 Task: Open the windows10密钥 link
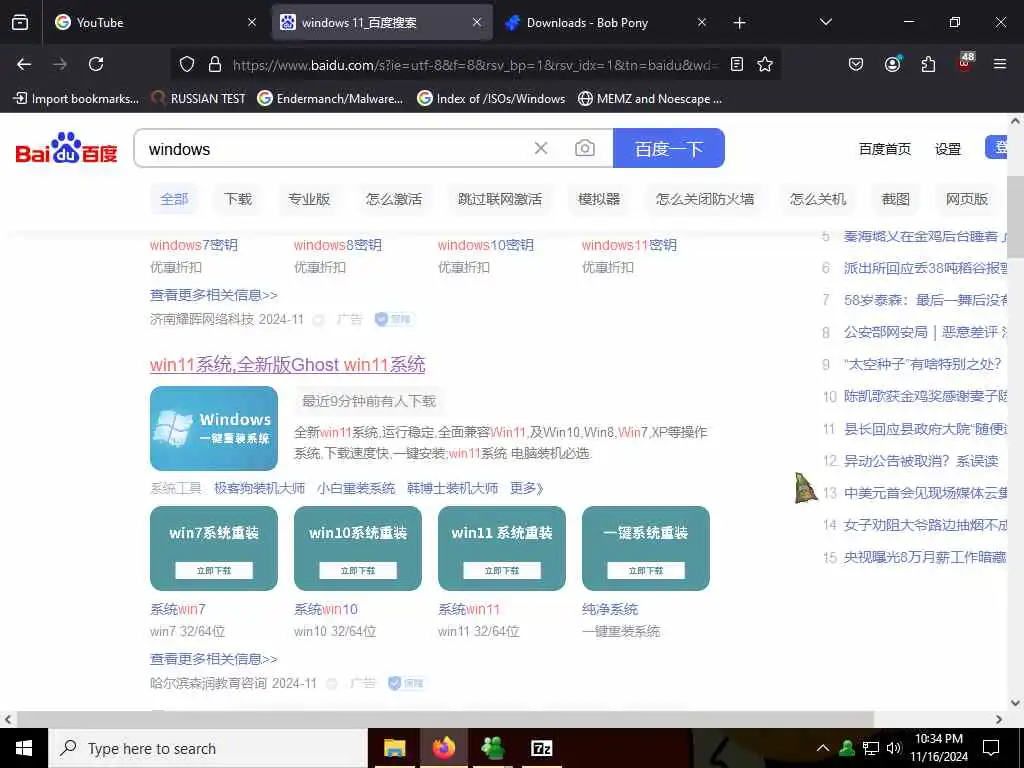(486, 245)
